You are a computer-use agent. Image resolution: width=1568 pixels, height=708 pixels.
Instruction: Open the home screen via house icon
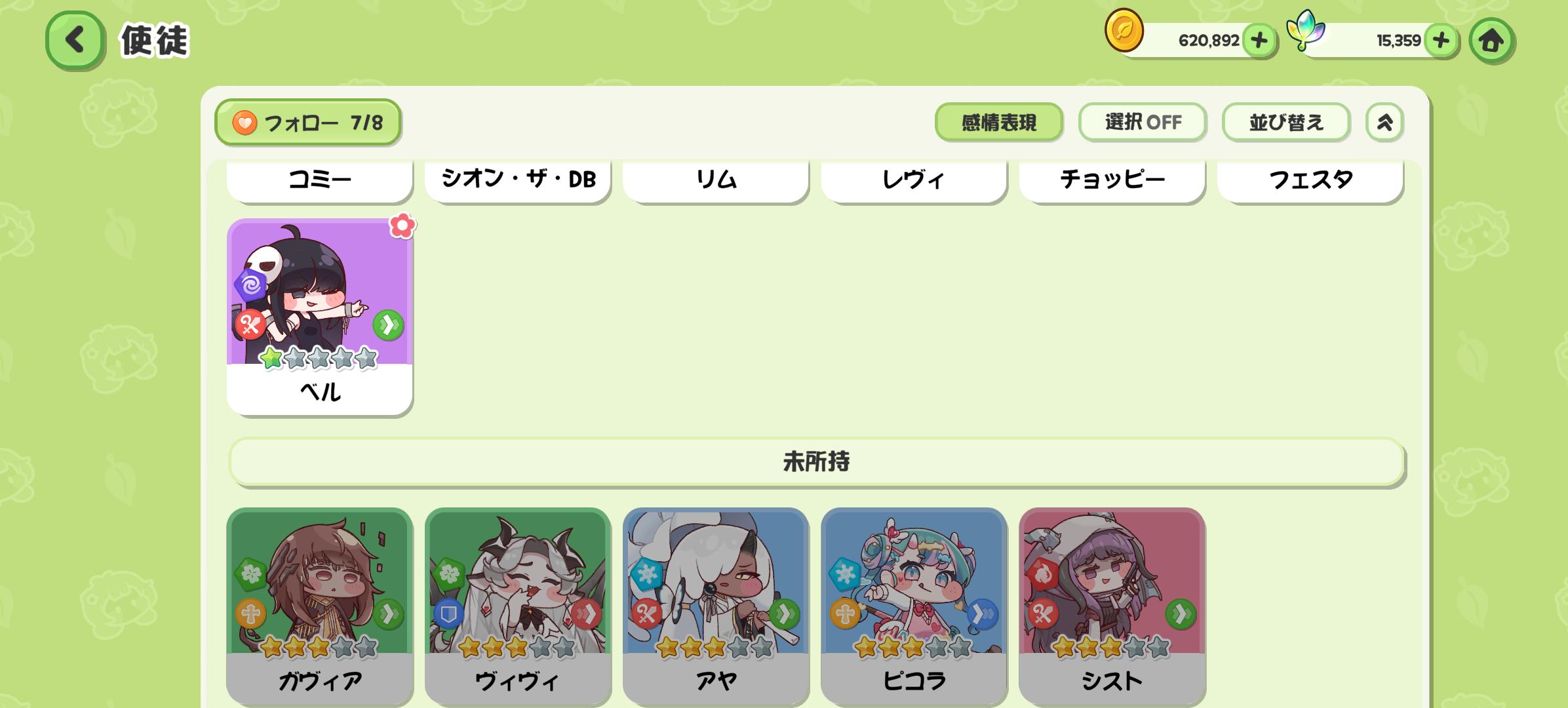tap(1491, 41)
